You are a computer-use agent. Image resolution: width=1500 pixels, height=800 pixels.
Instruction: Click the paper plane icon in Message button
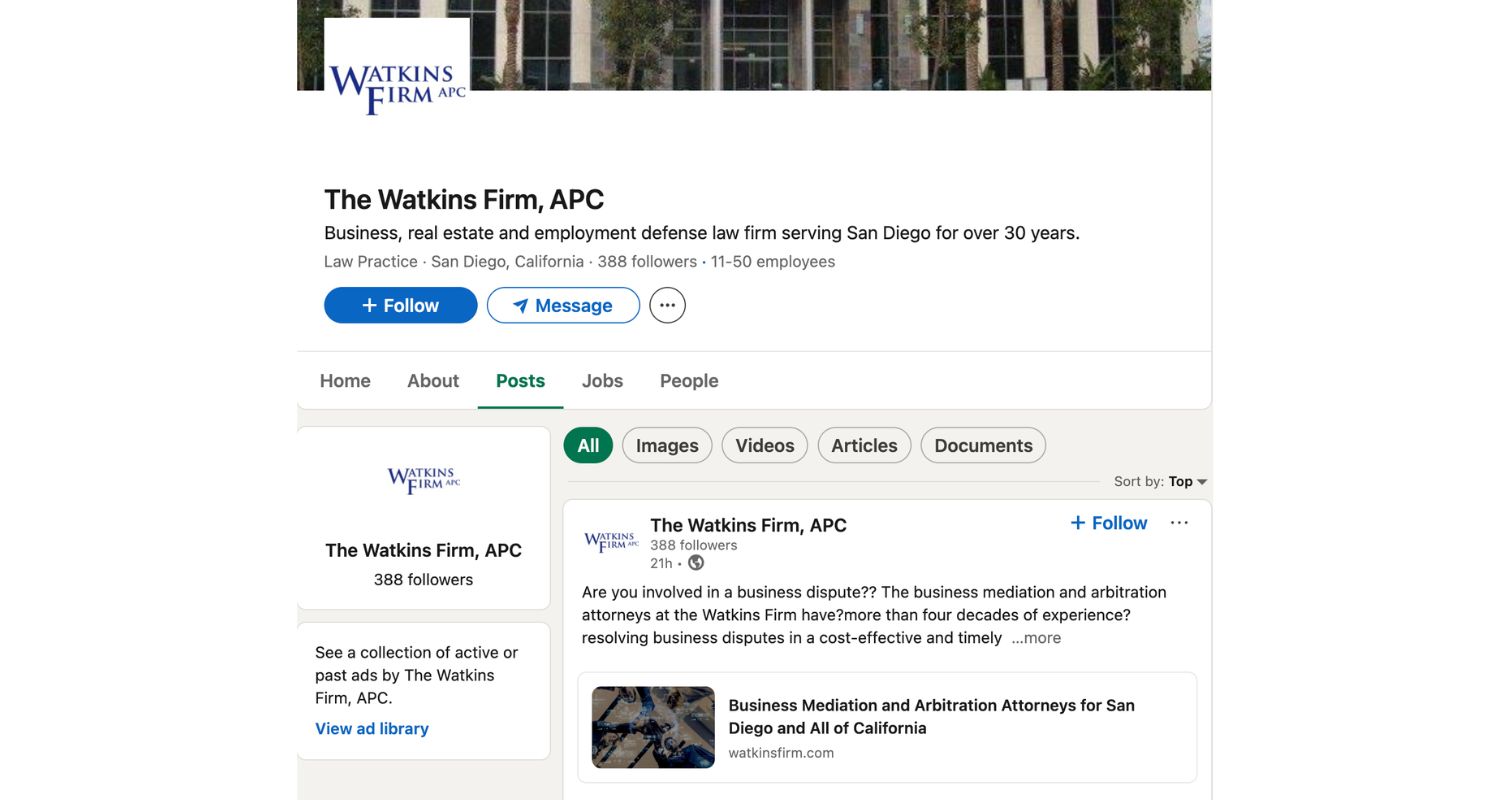[521, 305]
